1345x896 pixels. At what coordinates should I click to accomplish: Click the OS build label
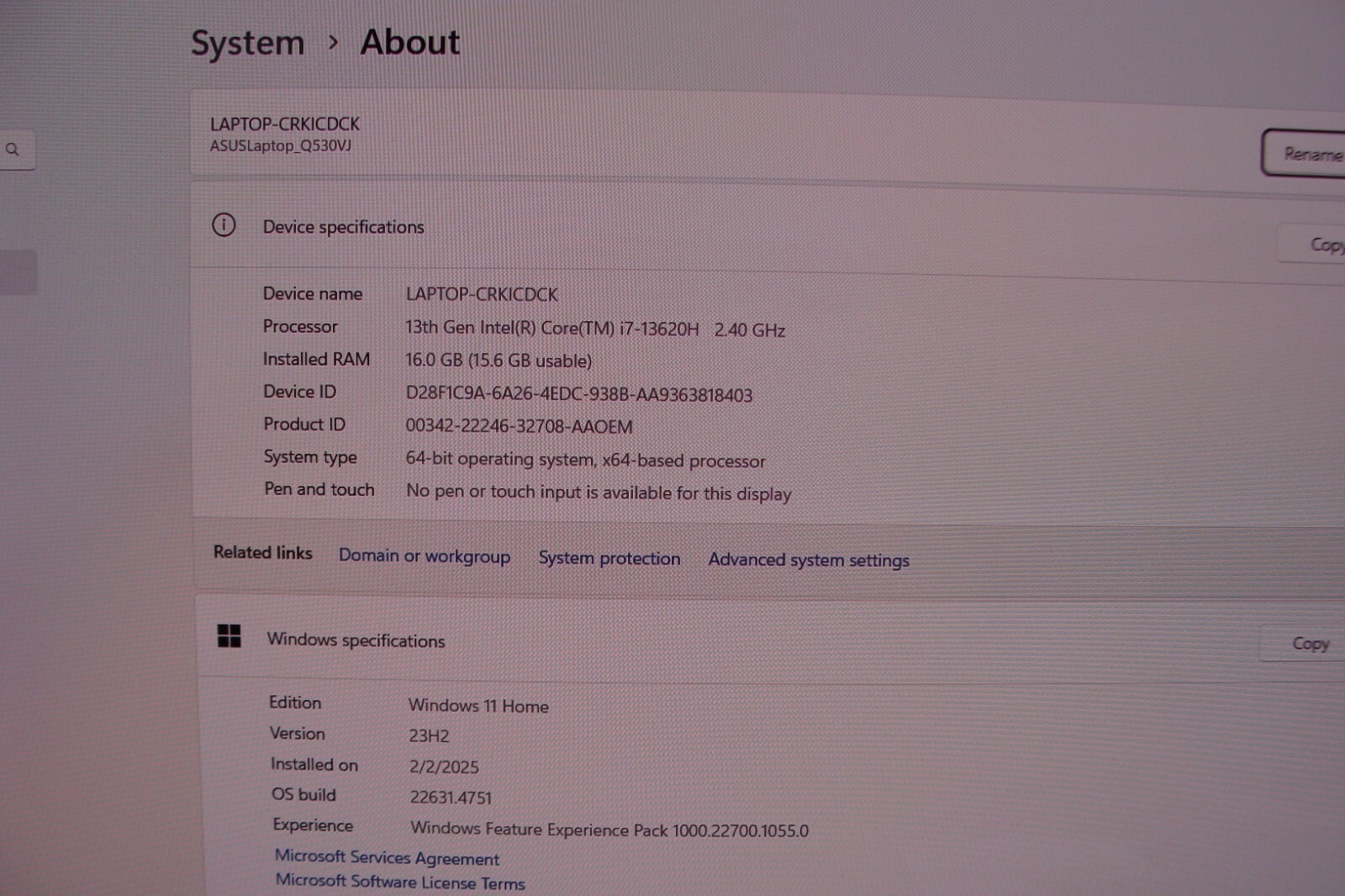(x=303, y=794)
